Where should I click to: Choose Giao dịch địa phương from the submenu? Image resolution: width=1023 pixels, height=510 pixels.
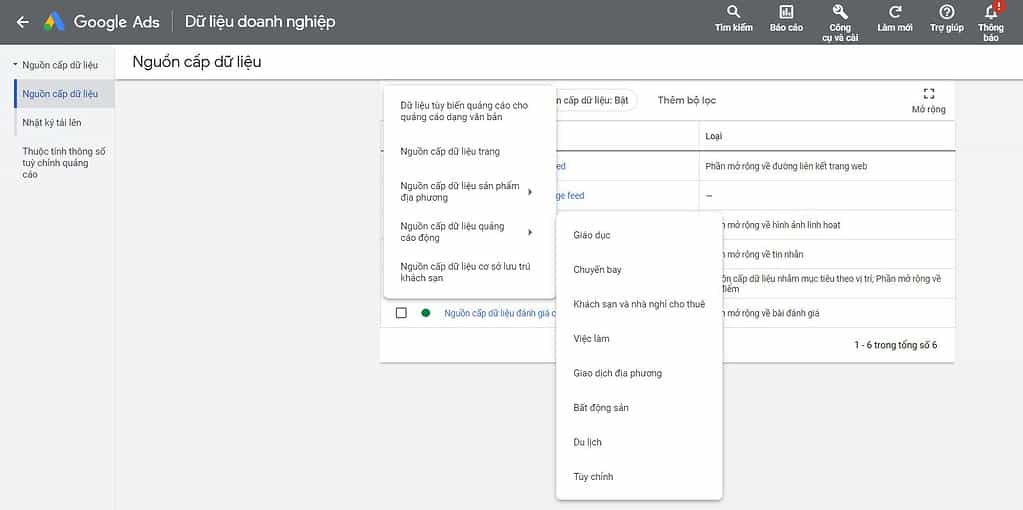(x=639, y=373)
